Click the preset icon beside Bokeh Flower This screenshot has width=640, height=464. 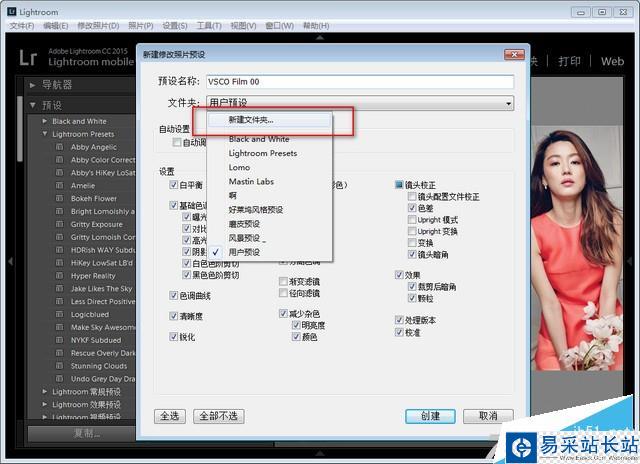pyautogui.click(x=60, y=198)
